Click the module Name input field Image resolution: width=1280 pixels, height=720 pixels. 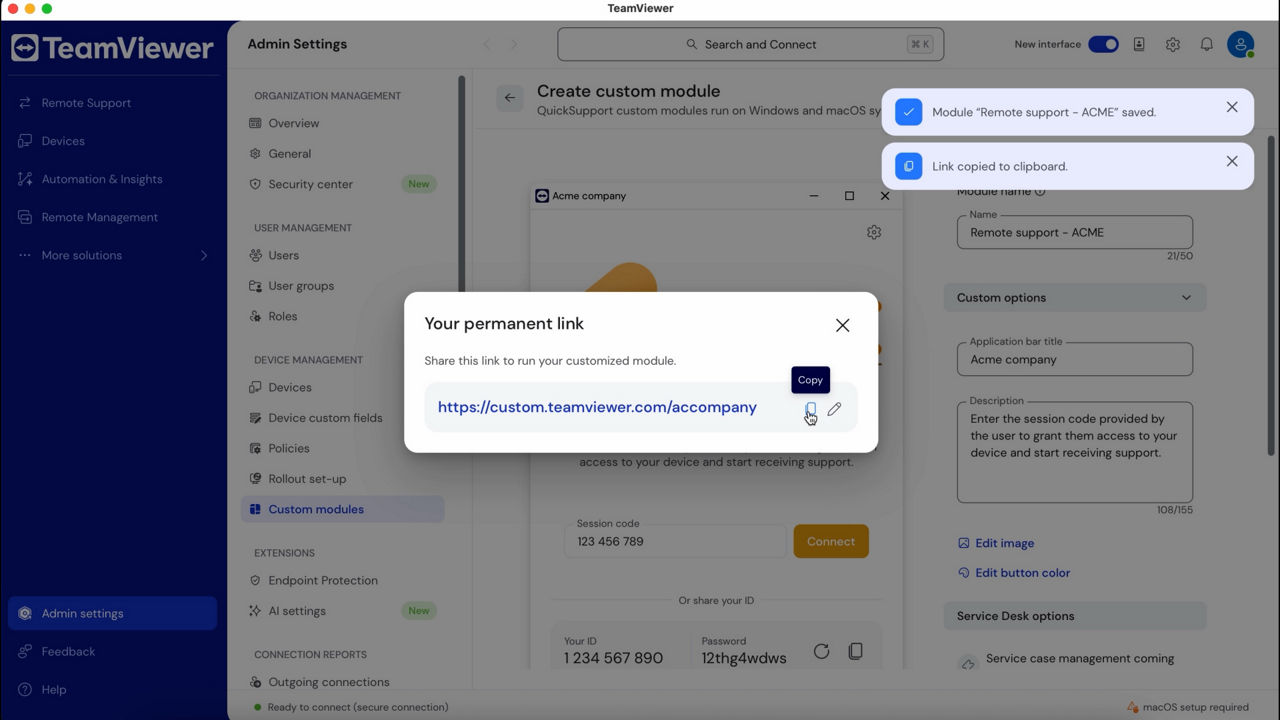[x=1074, y=232]
